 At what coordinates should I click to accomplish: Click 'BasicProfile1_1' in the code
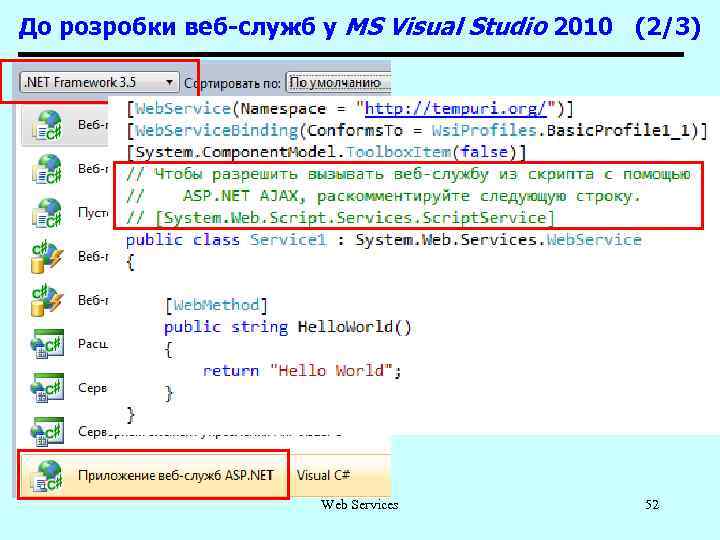pyautogui.click(x=619, y=130)
